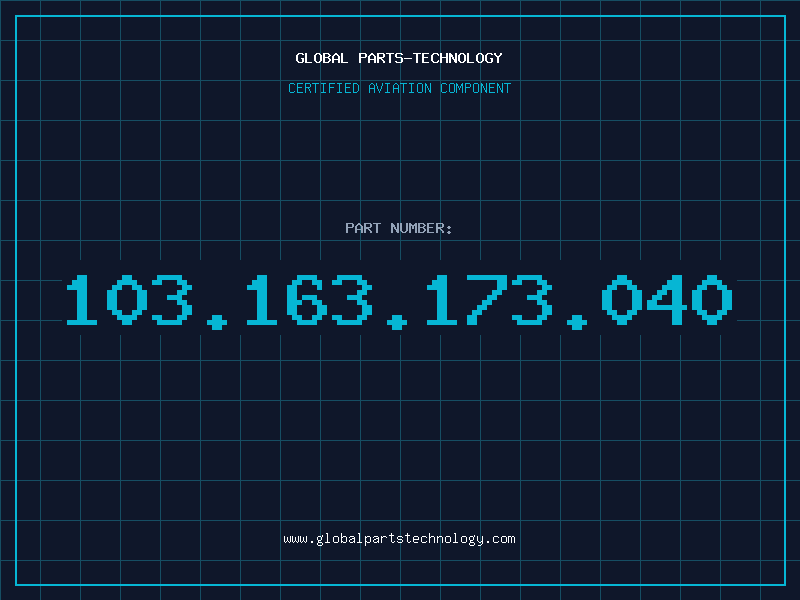The image size is (800, 600).
Task: Click the 'CERTIFIED AVIATION COMPONENT' subtitle
Action: tap(399, 88)
